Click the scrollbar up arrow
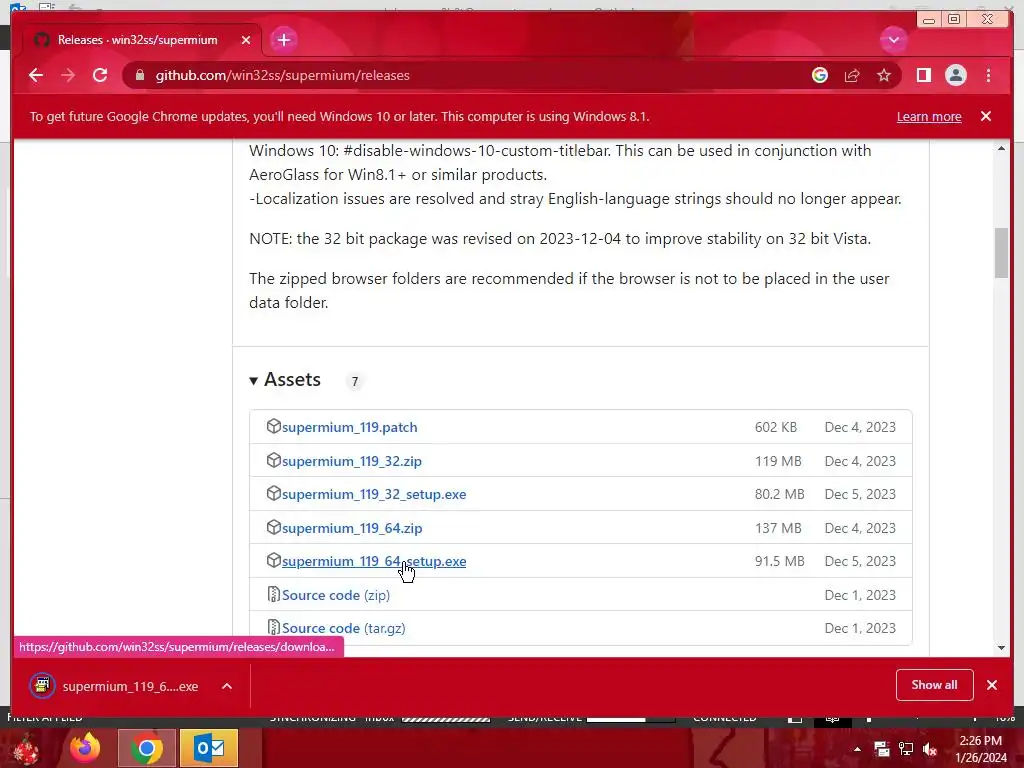The width and height of the screenshot is (1024, 768). [1001, 149]
